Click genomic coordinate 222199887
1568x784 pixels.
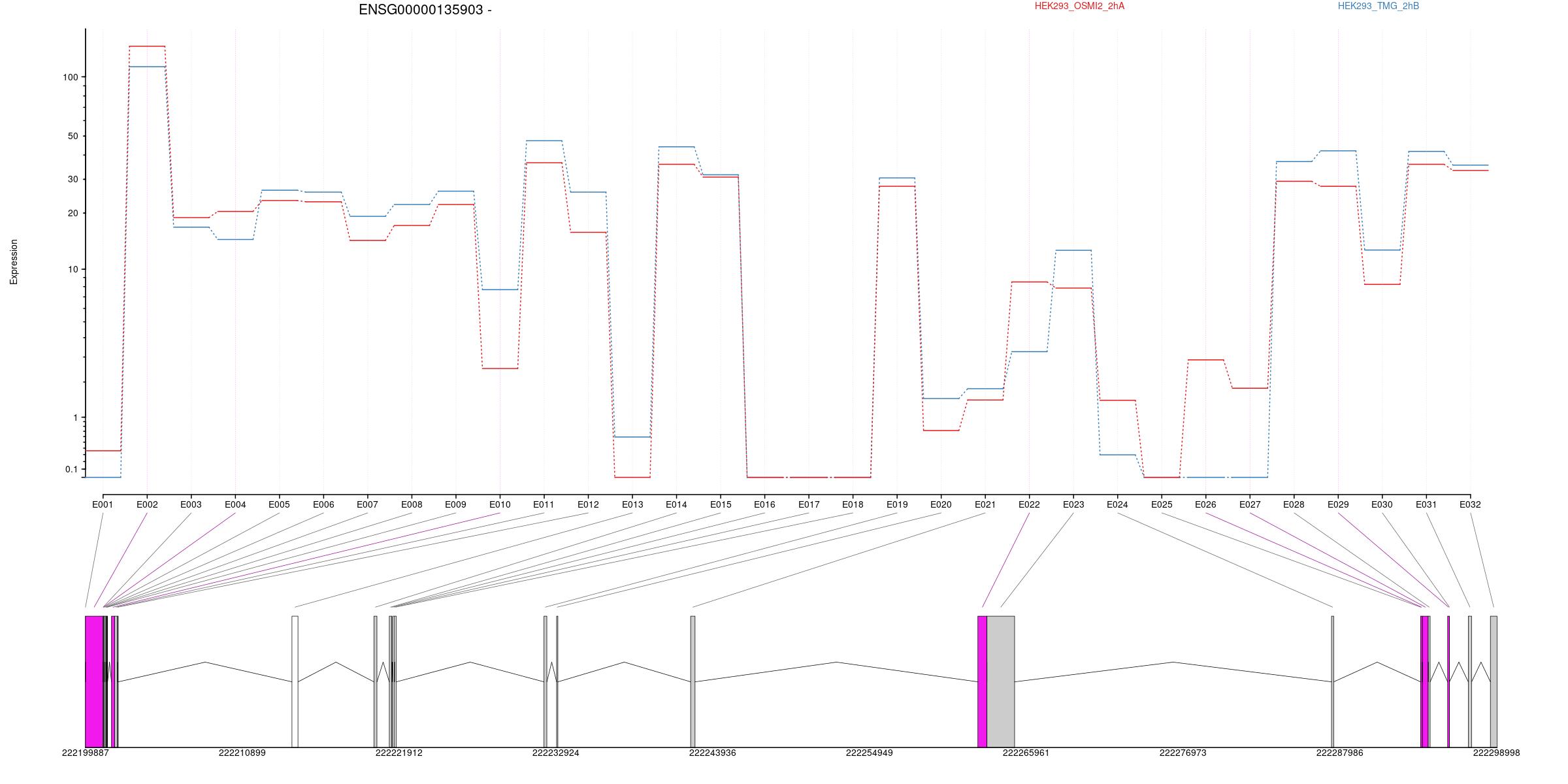click(x=86, y=753)
